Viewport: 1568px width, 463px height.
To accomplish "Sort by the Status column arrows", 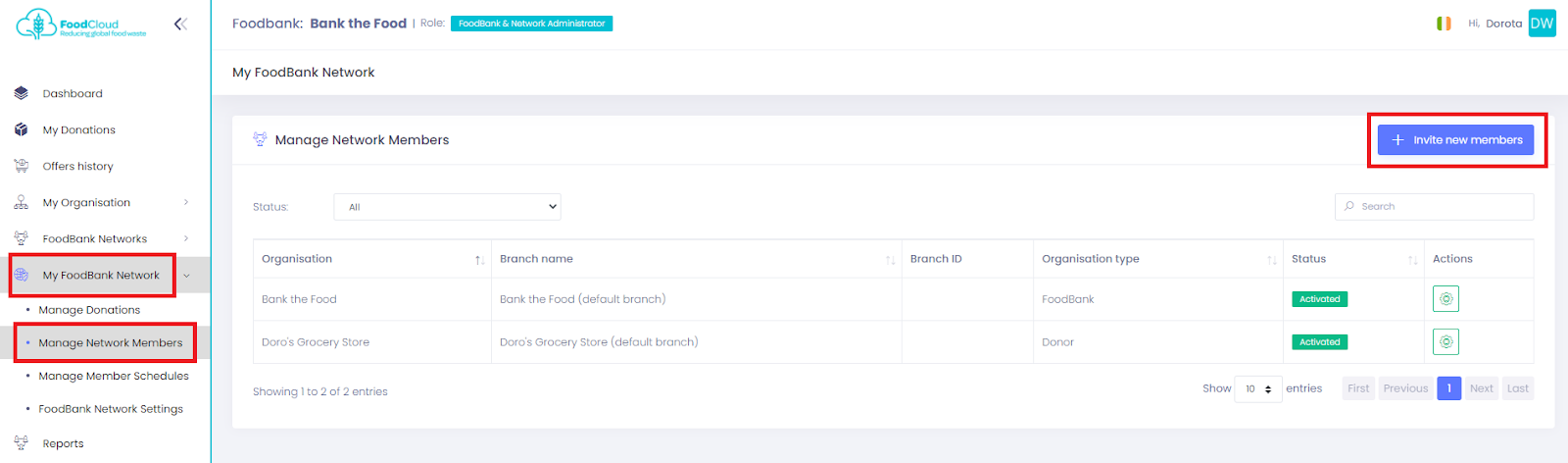I will tap(1412, 260).
